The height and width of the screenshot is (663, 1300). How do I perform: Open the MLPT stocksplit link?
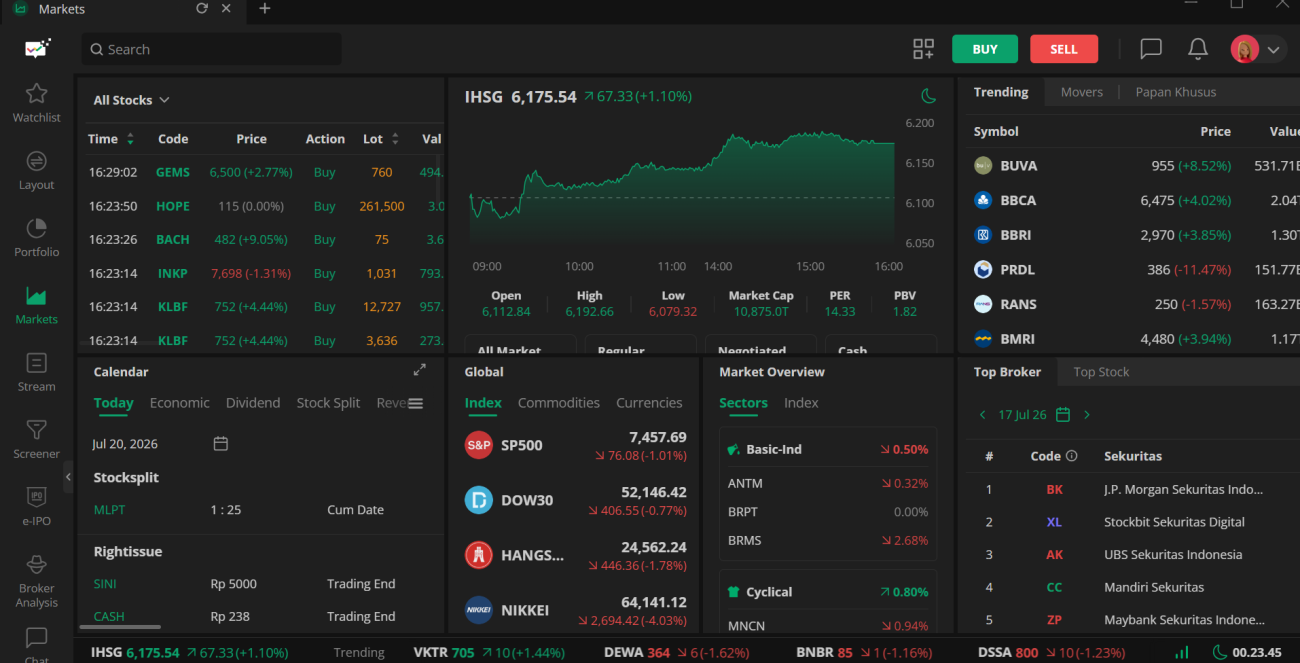click(109, 510)
